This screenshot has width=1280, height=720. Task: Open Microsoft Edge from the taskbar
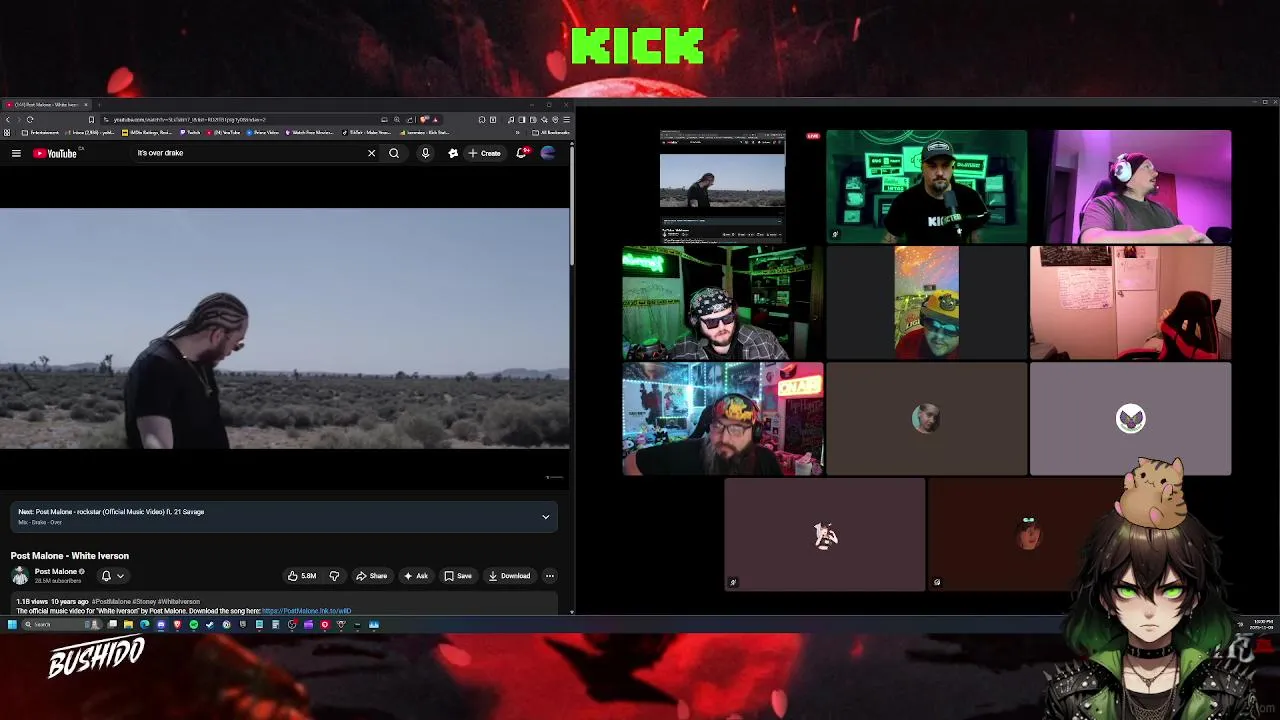click(144, 624)
